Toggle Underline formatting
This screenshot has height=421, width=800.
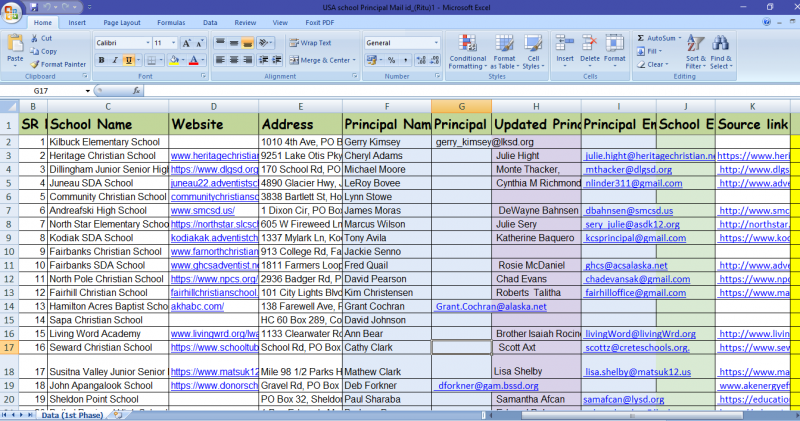(x=129, y=61)
